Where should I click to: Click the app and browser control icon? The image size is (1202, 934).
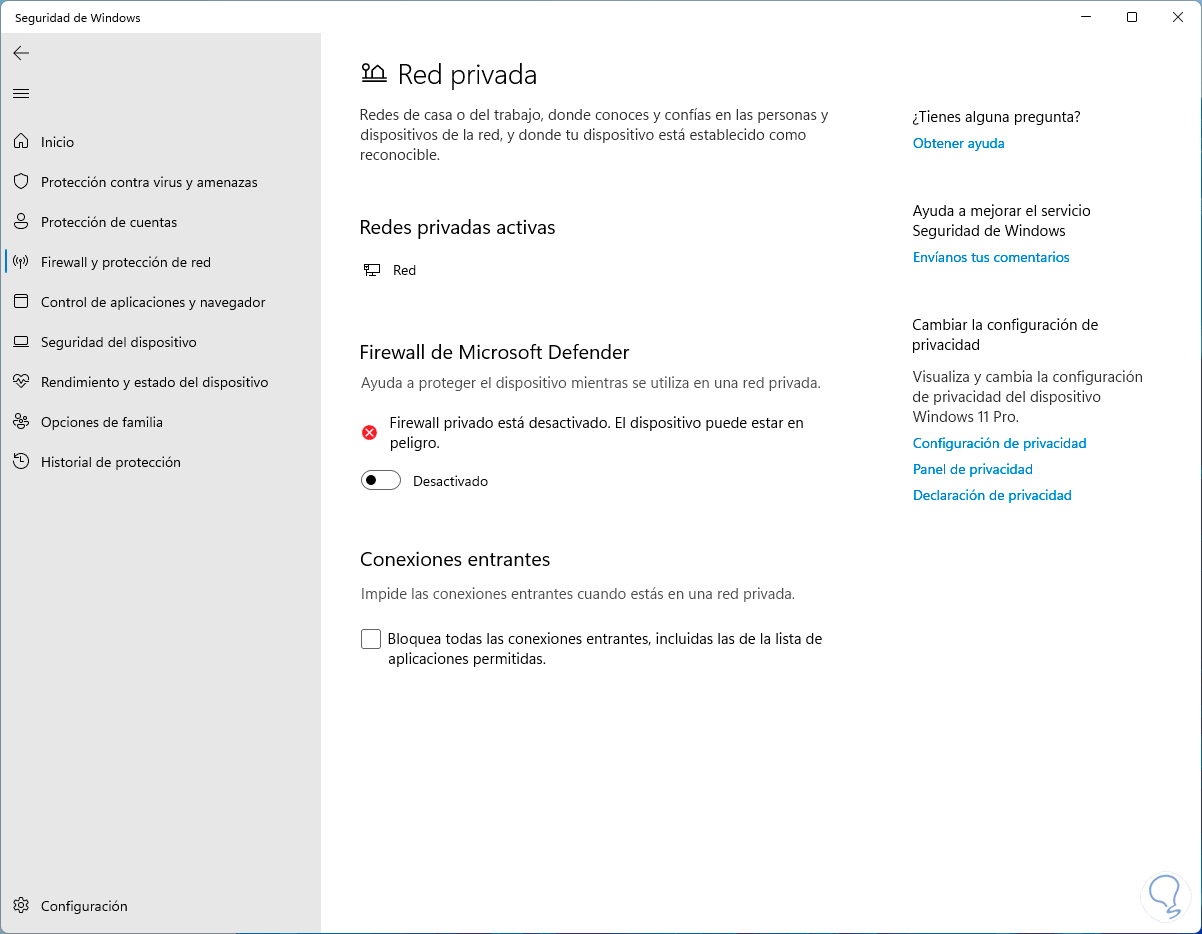(x=21, y=302)
